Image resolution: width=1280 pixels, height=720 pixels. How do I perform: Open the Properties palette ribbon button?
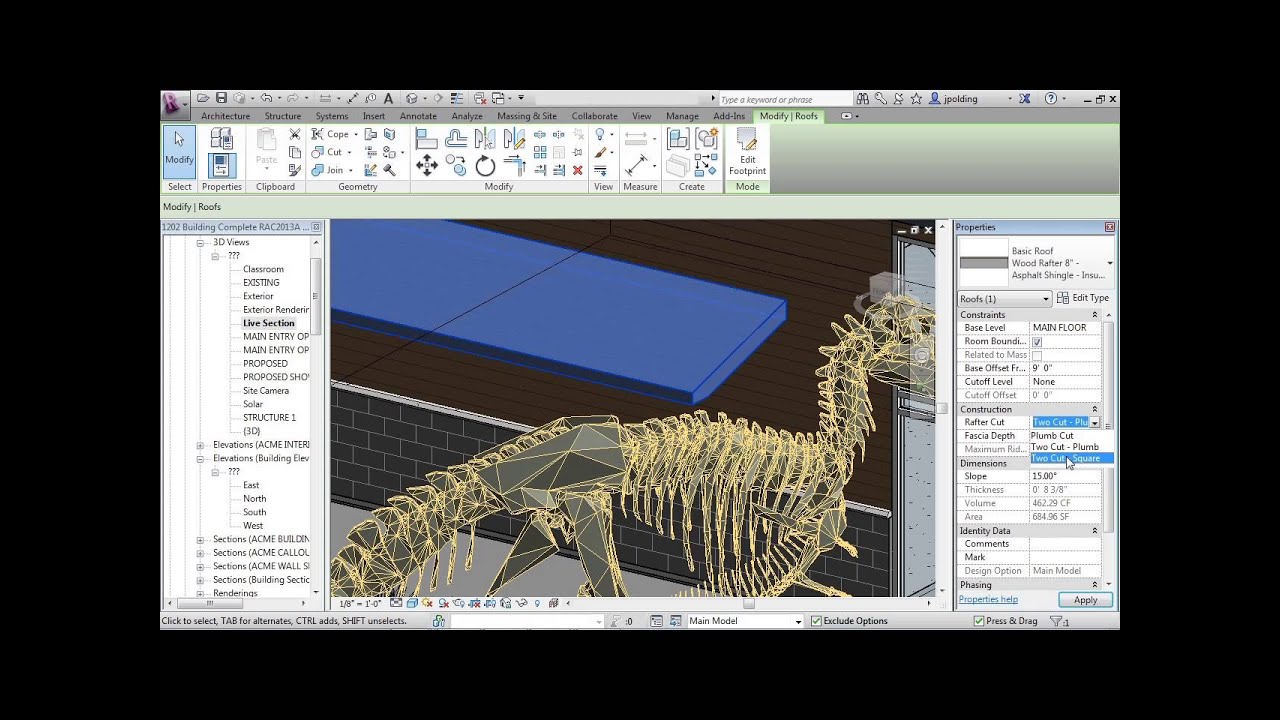pyautogui.click(x=221, y=165)
